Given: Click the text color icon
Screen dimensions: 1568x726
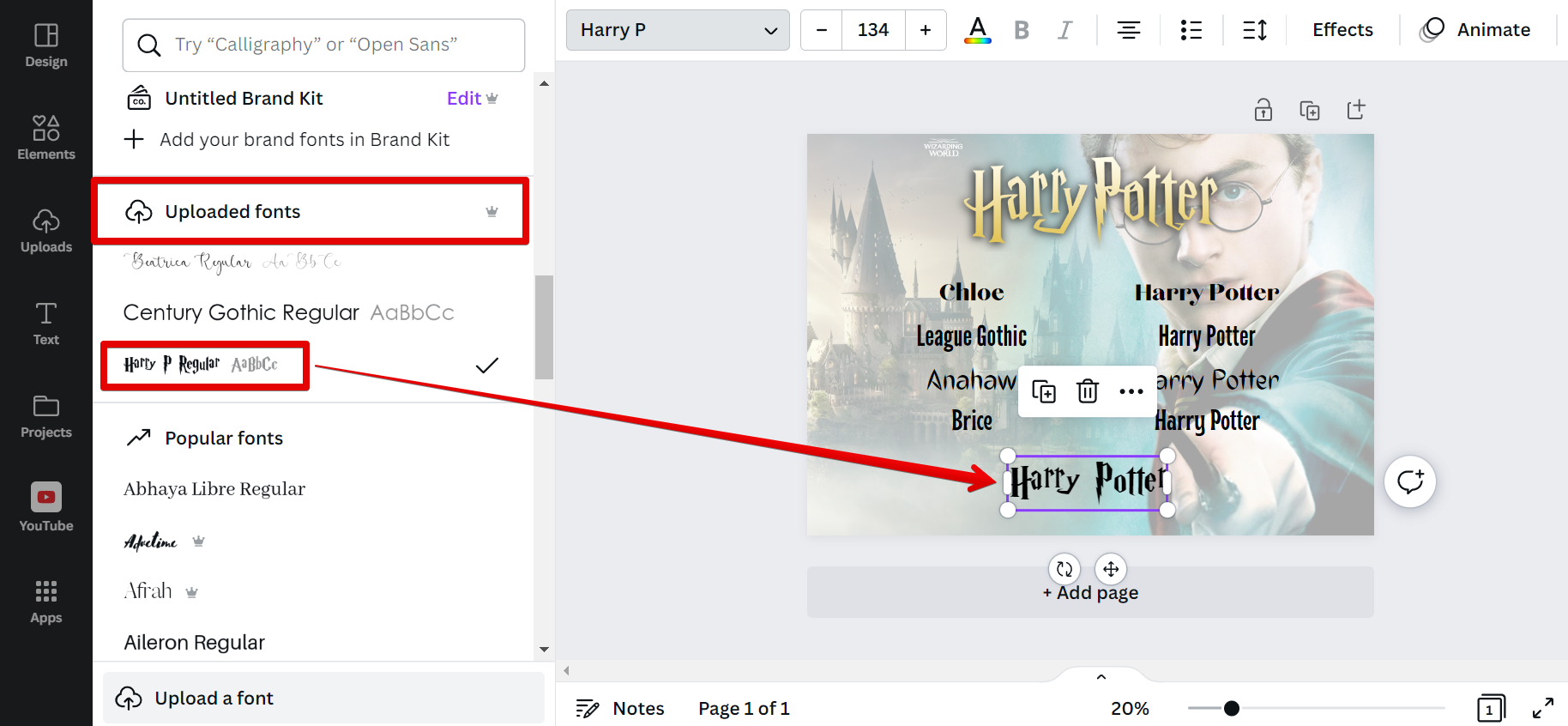Looking at the screenshot, I should (x=977, y=30).
